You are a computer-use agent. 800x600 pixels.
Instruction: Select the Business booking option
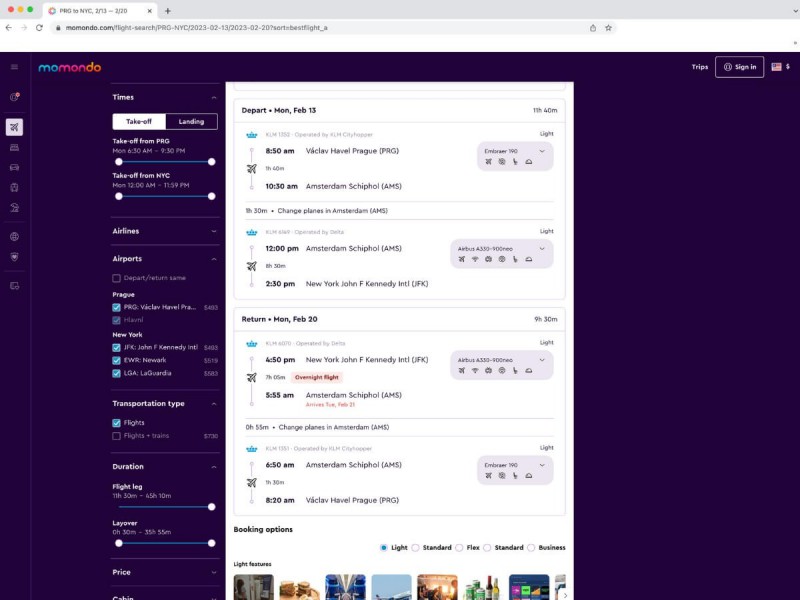[531, 547]
